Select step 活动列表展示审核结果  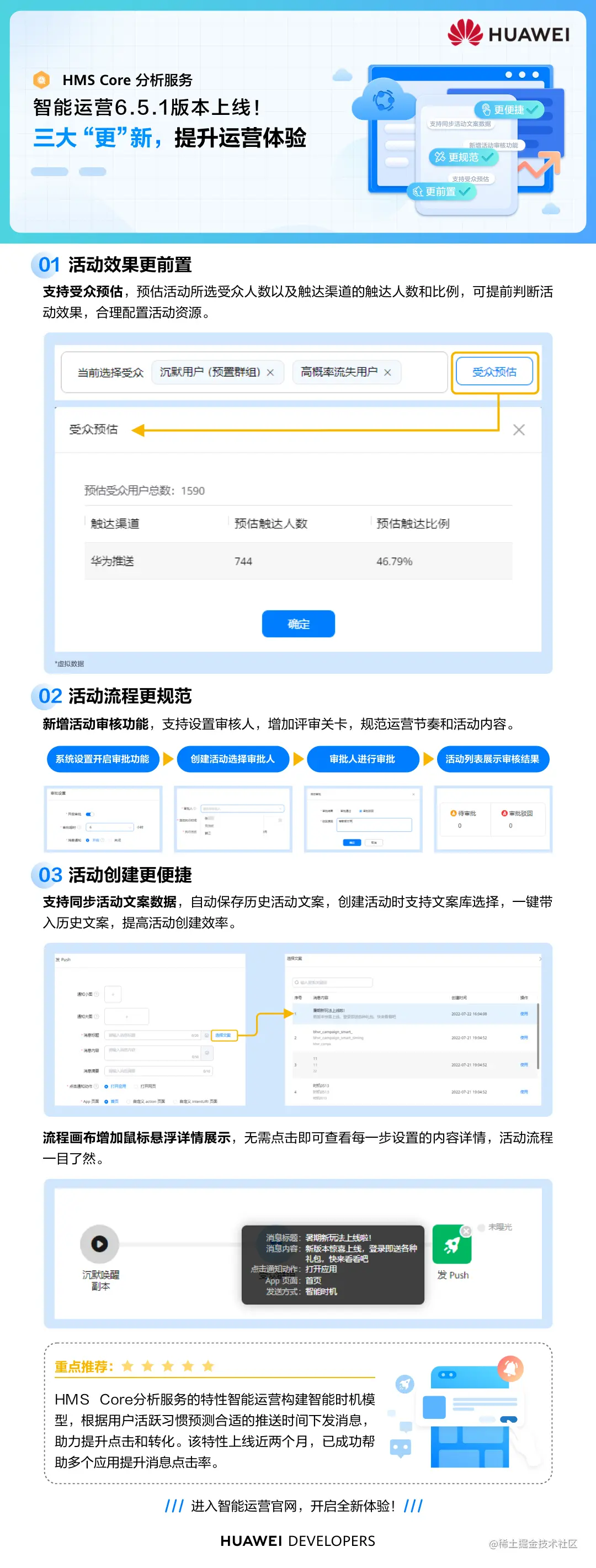[x=493, y=759]
